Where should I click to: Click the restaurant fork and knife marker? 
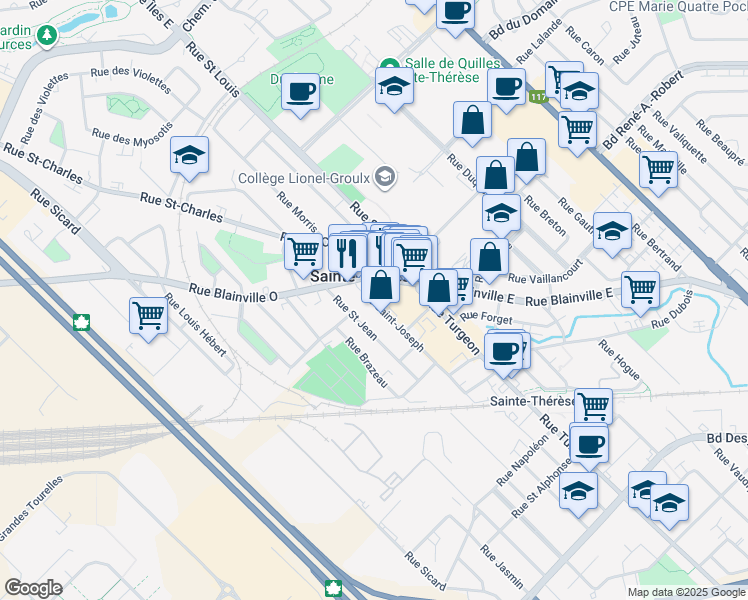(x=347, y=250)
